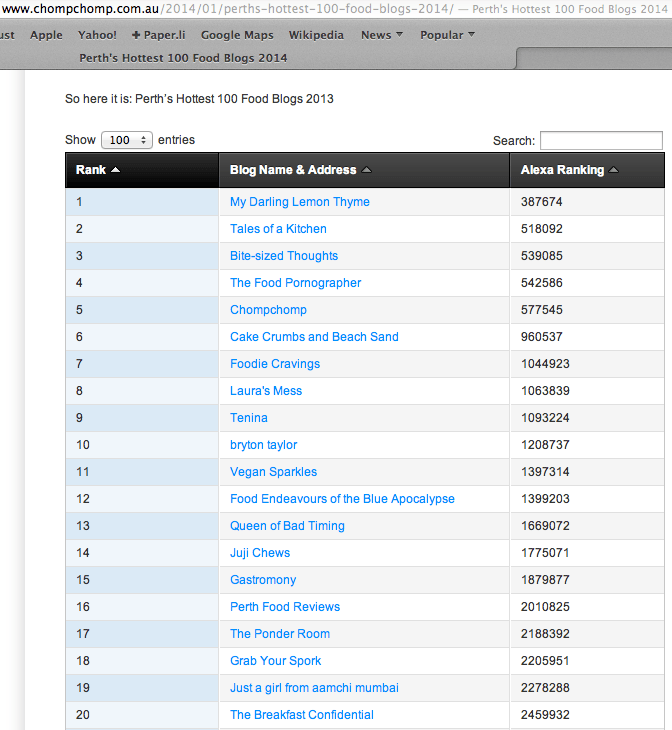Open the Wikipedia bookmark

point(316,35)
